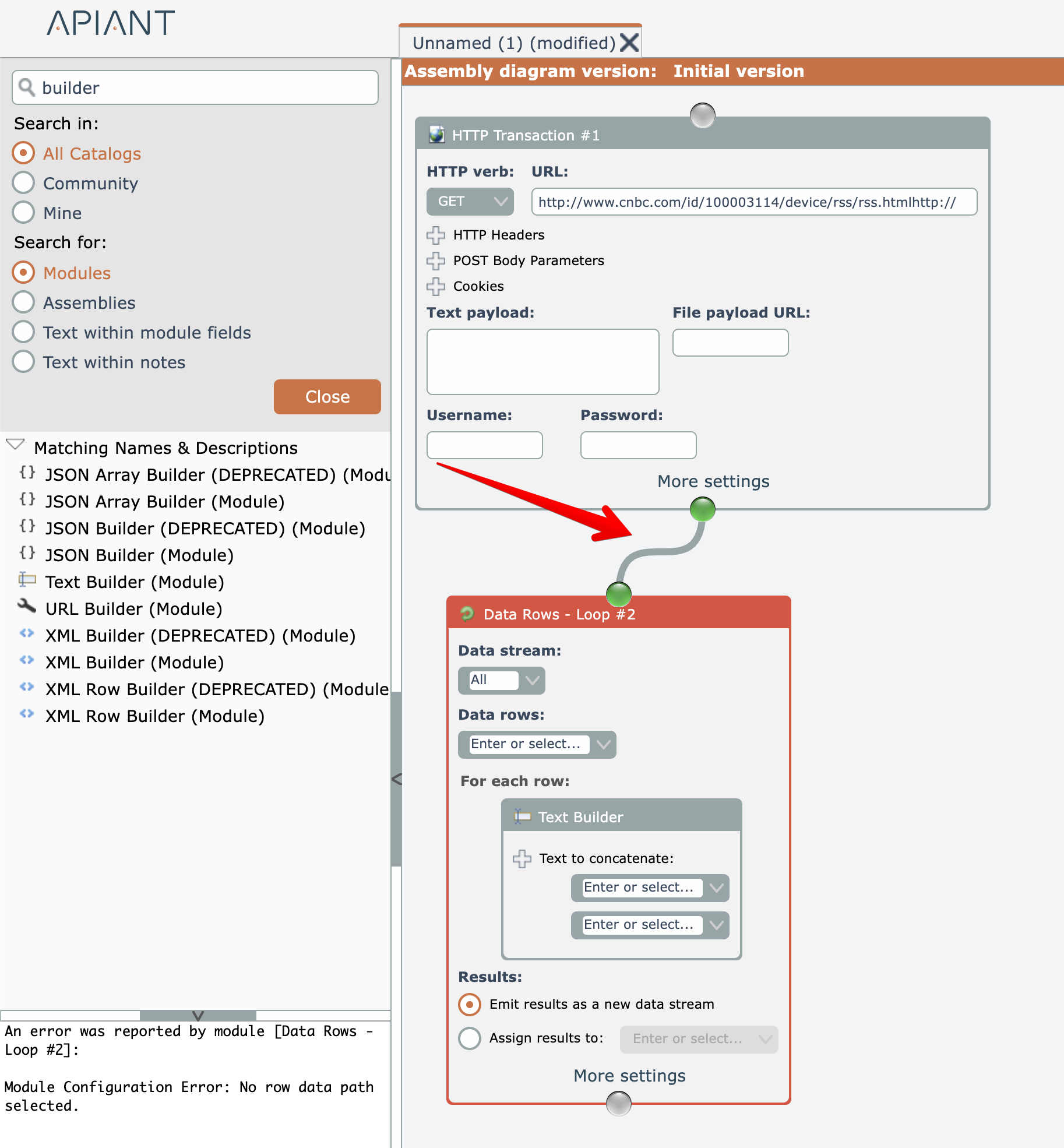Click the left panel collapse handle
The image size is (1064, 1148).
pyautogui.click(x=396, y=779)
